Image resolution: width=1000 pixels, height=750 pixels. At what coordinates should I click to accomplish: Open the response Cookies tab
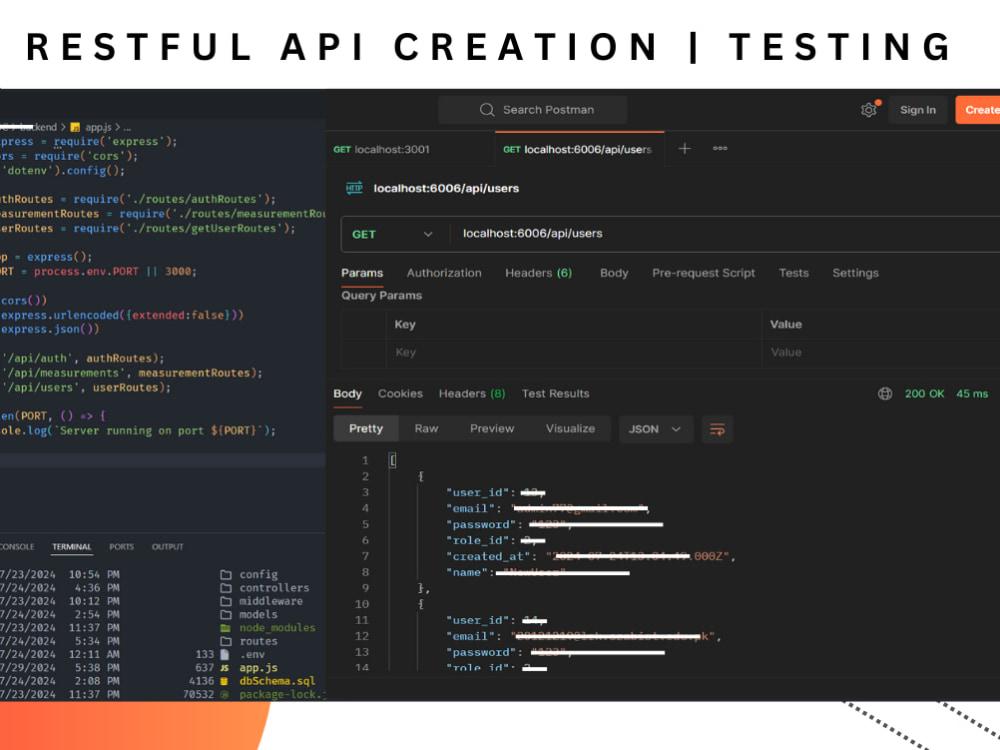401,393
